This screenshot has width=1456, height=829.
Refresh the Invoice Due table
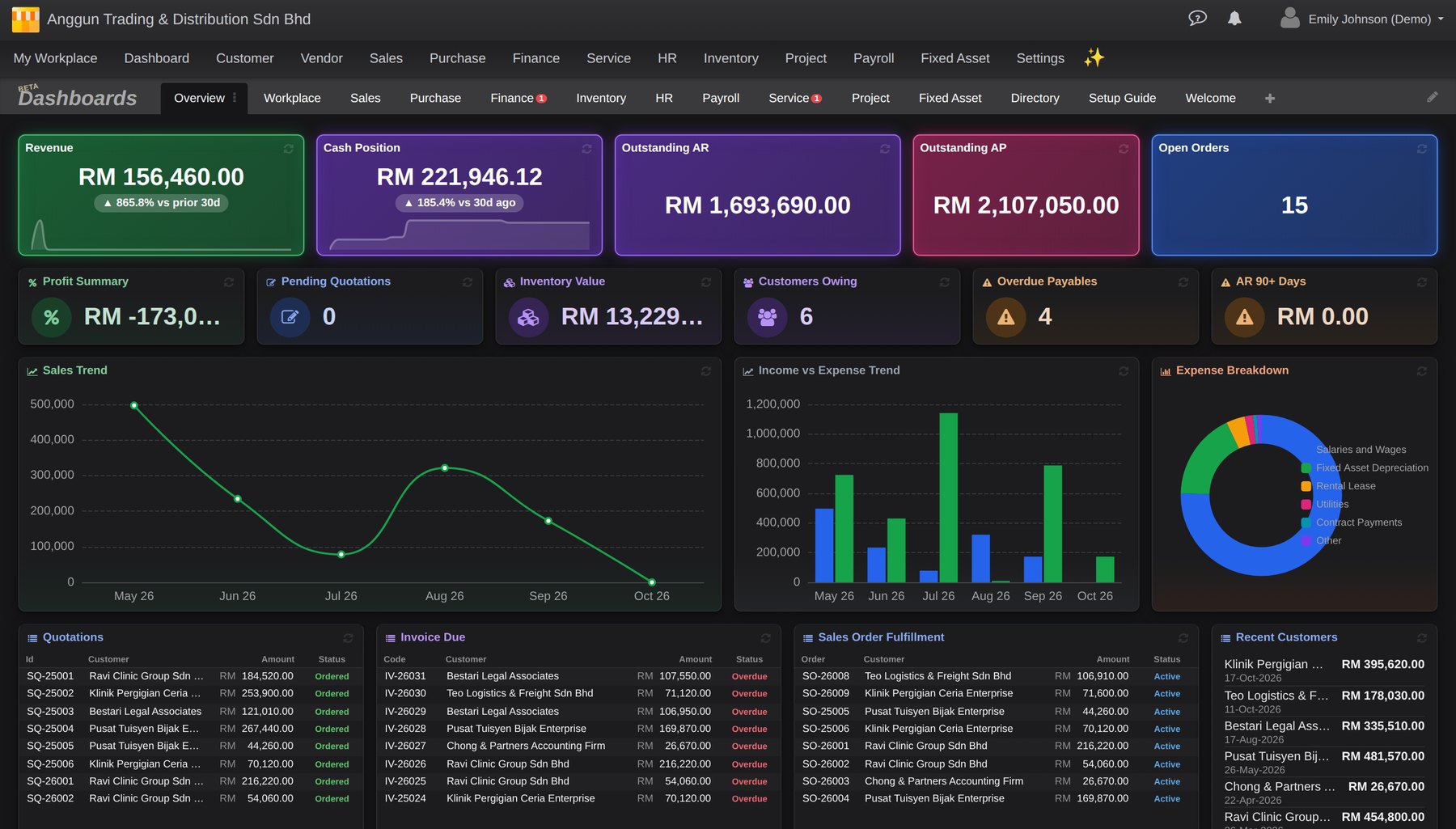[x=765, y=638]
